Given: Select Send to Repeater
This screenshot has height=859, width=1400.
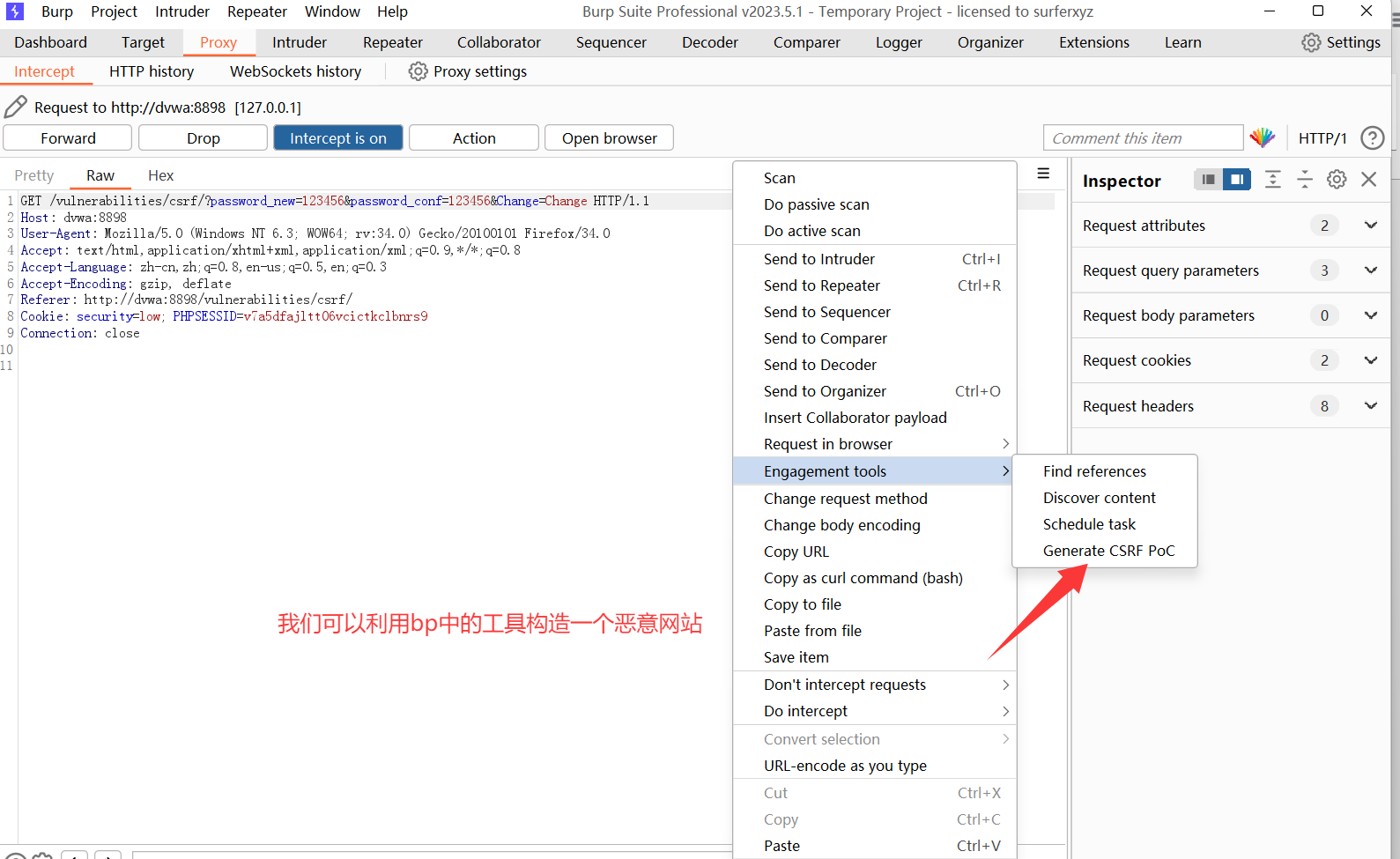Looking at the screenshot, I should click(x=875, y=285).
